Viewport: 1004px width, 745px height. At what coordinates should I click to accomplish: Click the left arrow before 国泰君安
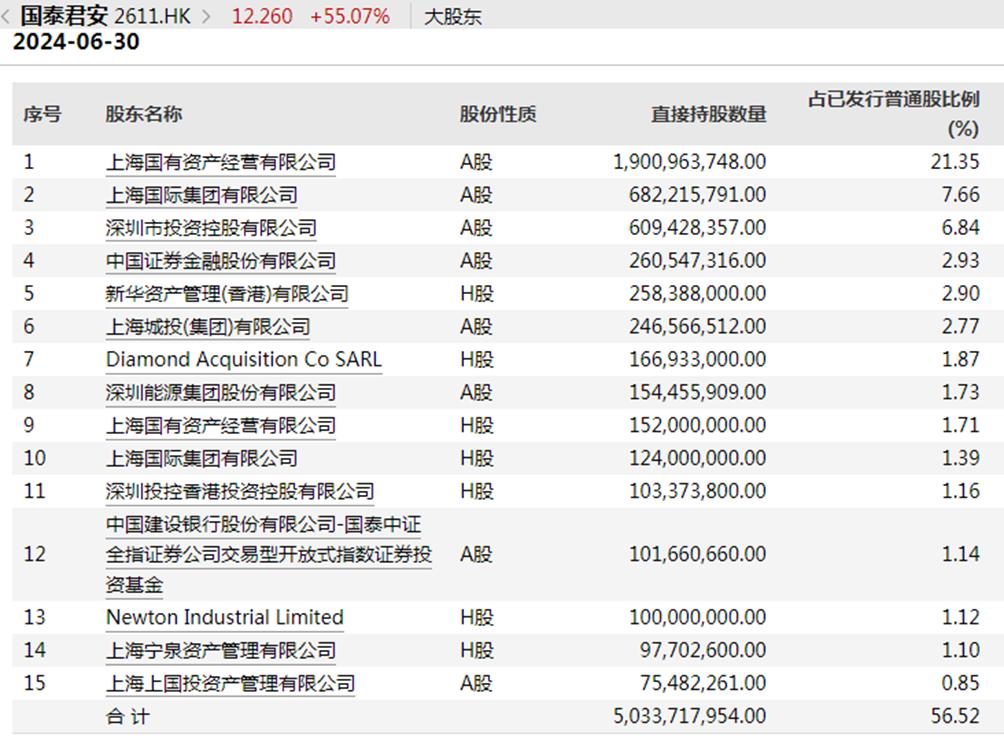[x=8, y=16]
